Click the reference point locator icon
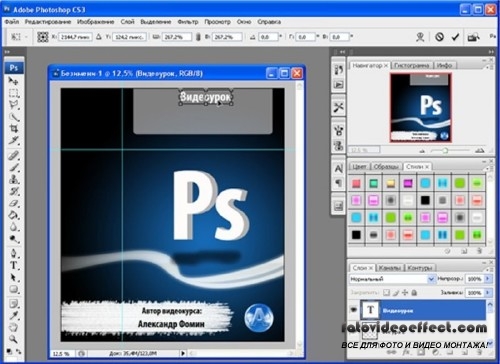 pos(43,37)
